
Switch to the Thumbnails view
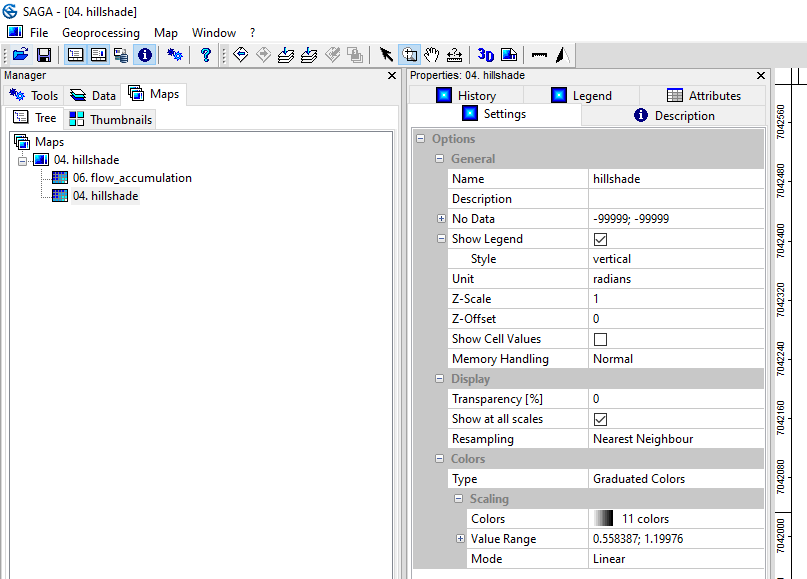click(110, 119)
